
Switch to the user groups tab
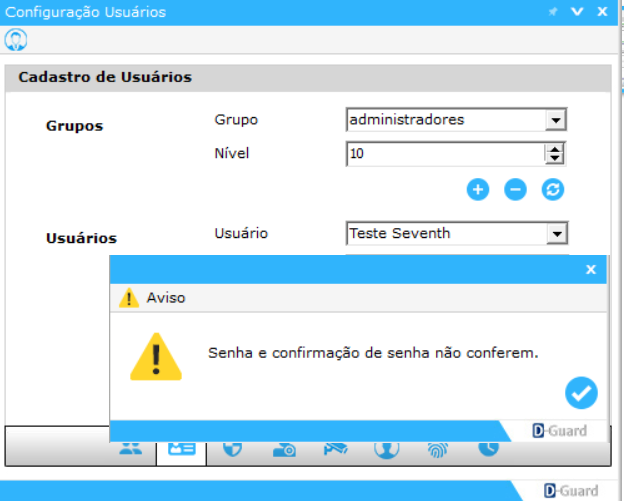pos(131,449)
